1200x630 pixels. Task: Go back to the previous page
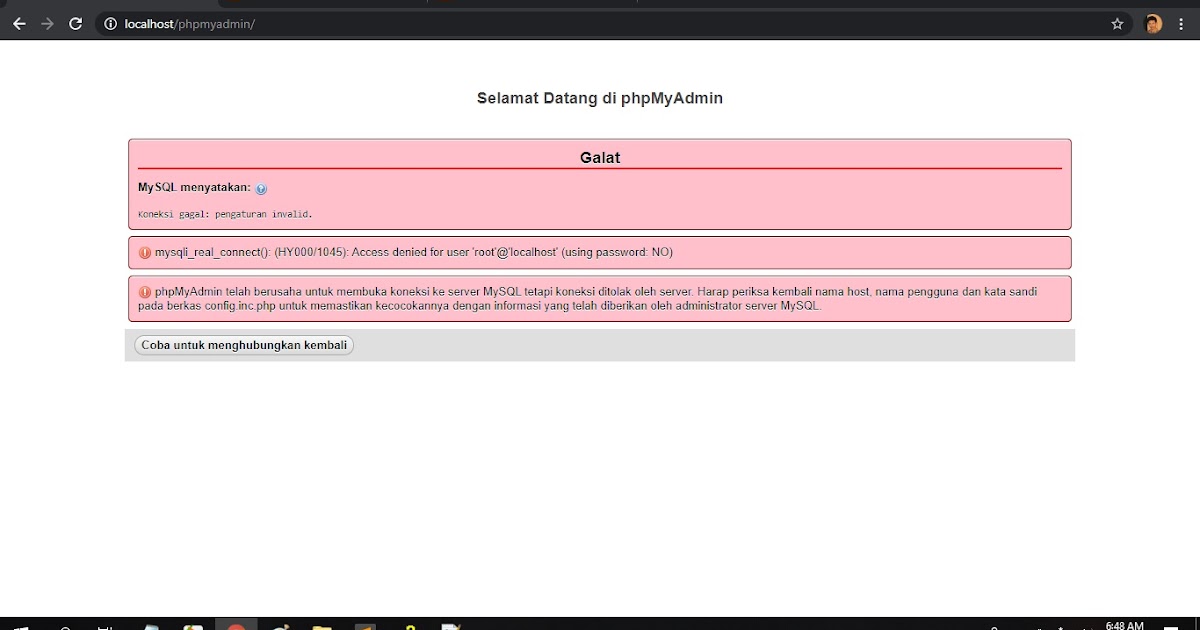click(x=19, y=24)
